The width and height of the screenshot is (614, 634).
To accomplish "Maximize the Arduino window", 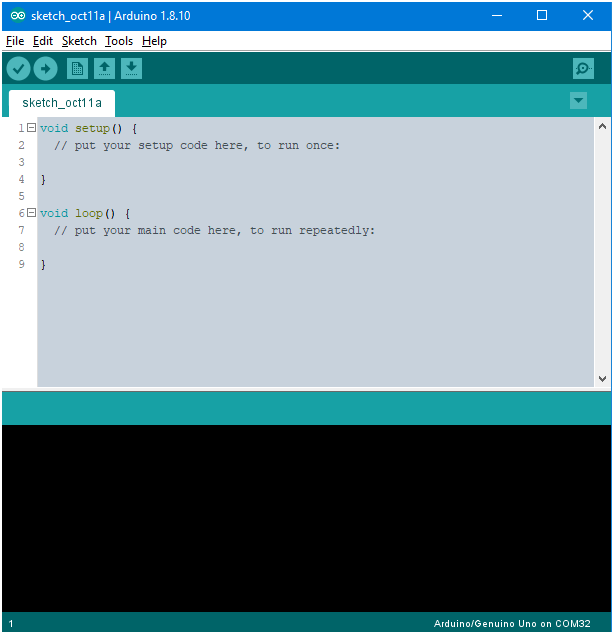I will pyautogui.click(x=542, y=16).
